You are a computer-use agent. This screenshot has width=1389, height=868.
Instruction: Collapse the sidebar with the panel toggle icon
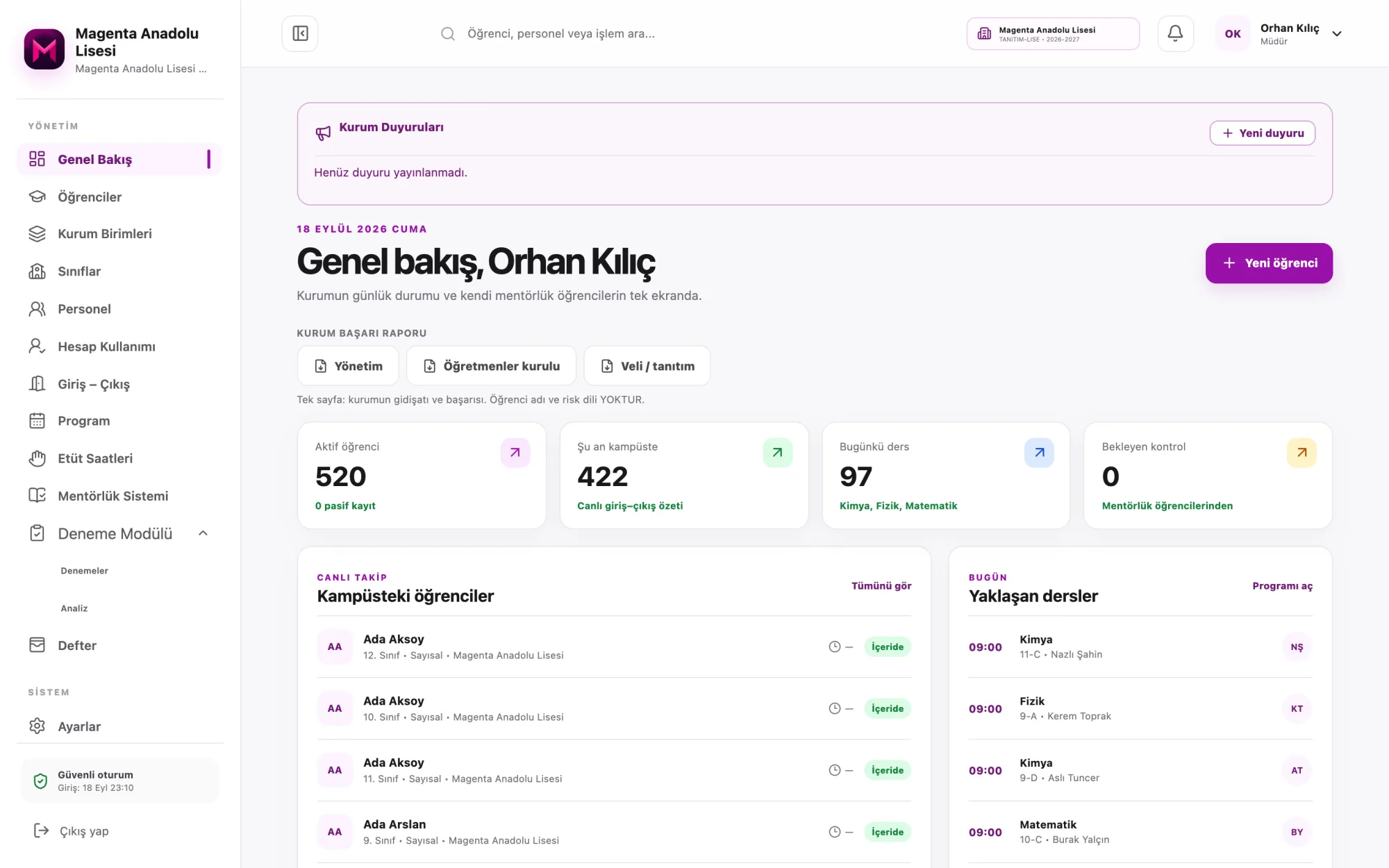click(300, 33)
